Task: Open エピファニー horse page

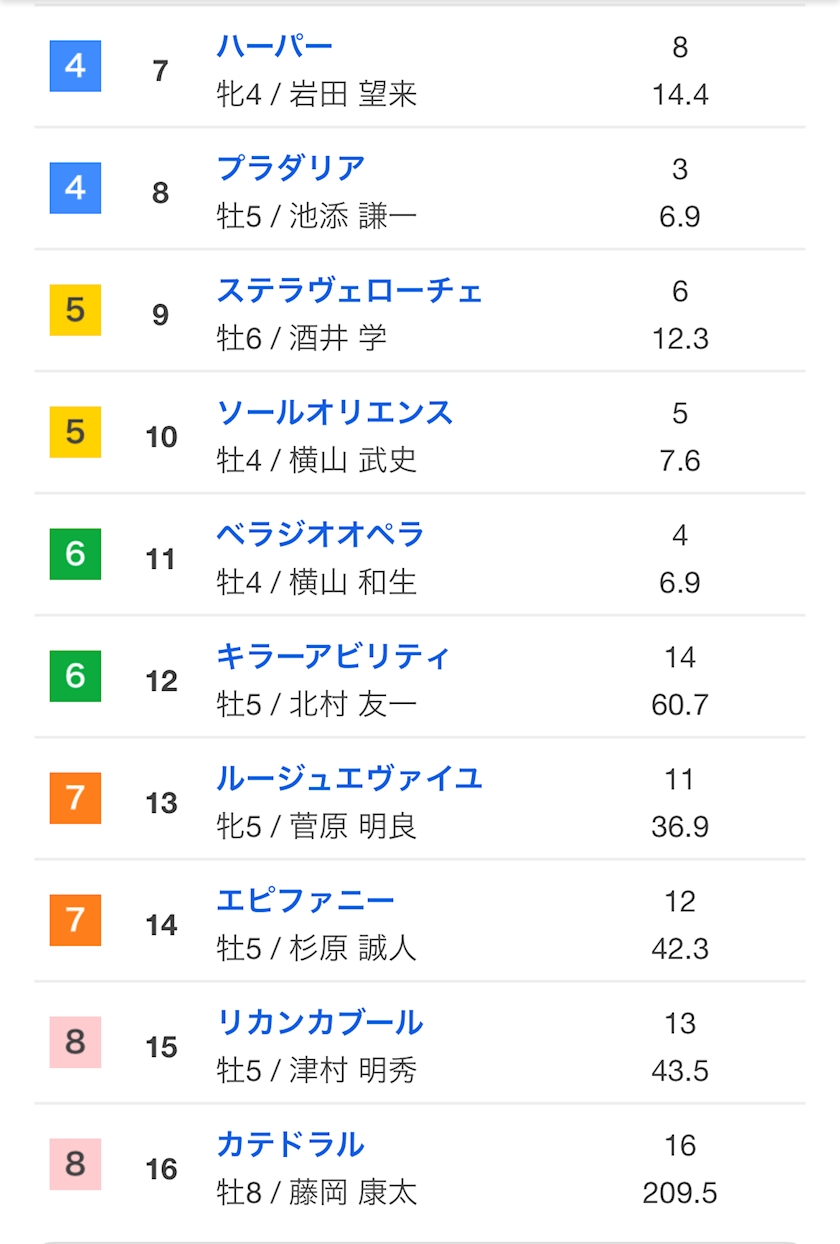Action: [306, 900]
